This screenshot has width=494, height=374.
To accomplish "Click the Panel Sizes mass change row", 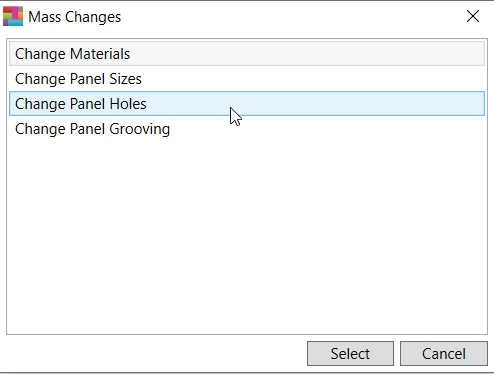I will tap(247, 79).
